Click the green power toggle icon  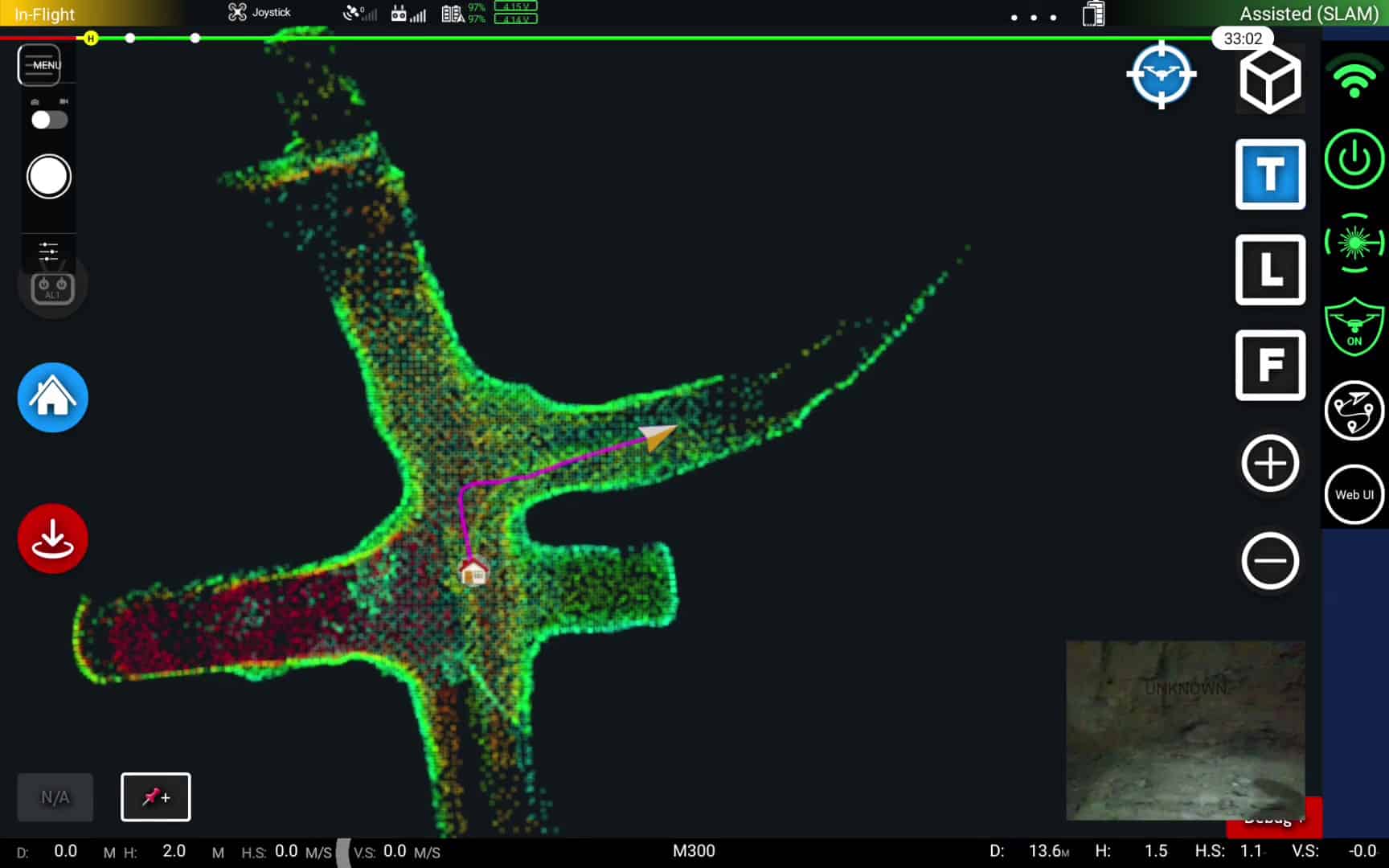coord(1354,159)
